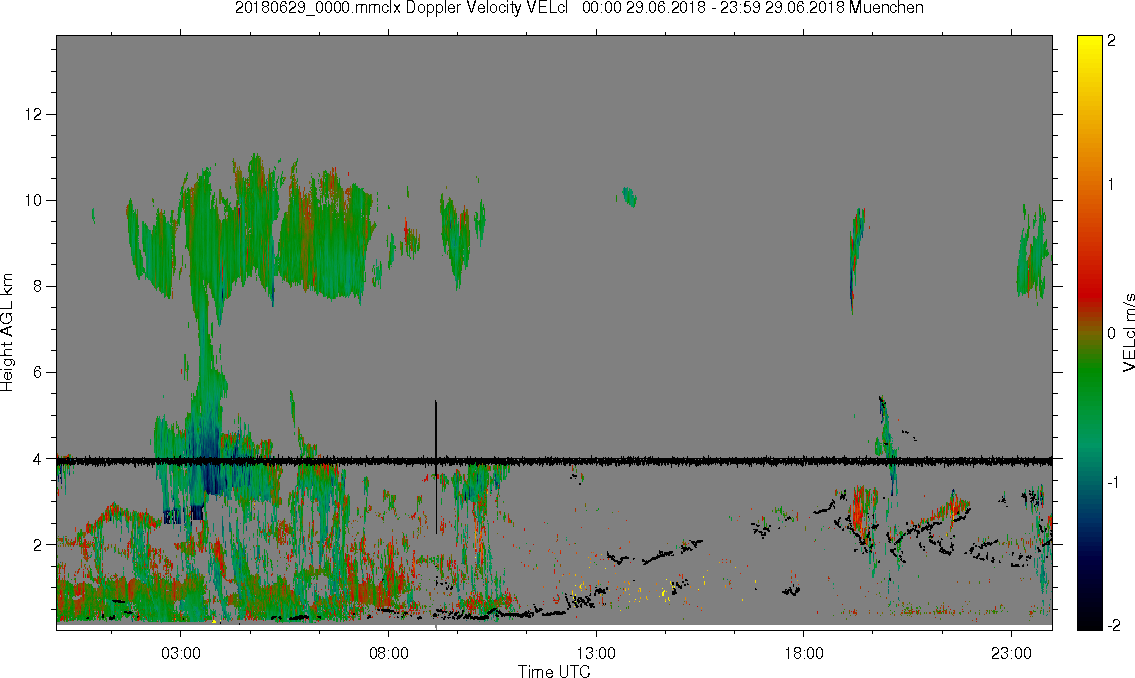Click the 10 km height label
This screenshot has width=1135, height=678.
tap(33, 200)
